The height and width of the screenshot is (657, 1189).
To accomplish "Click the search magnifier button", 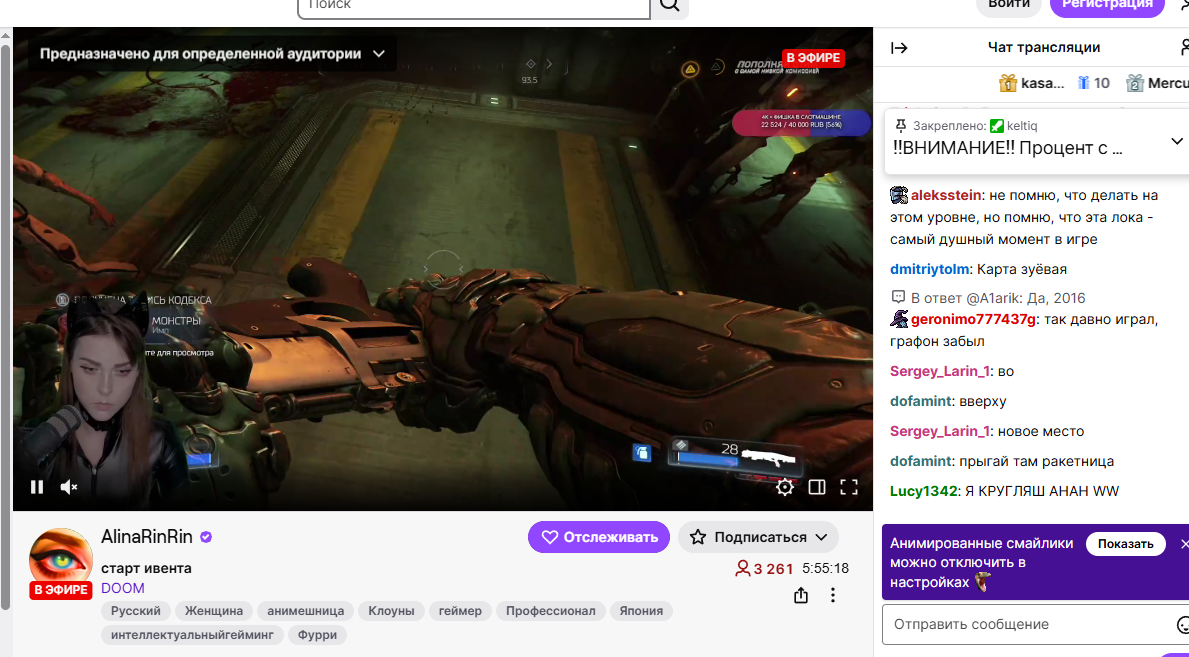I will (670, 5).
